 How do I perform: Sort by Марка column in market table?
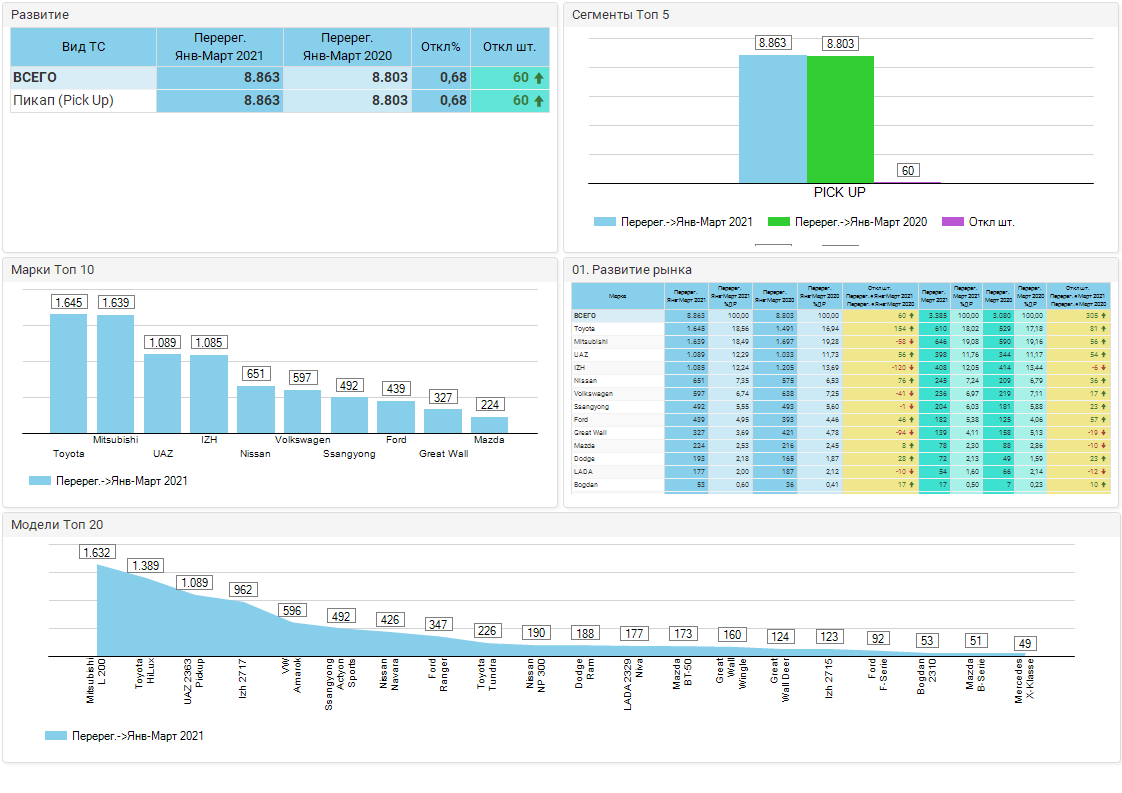coord(617,296)
